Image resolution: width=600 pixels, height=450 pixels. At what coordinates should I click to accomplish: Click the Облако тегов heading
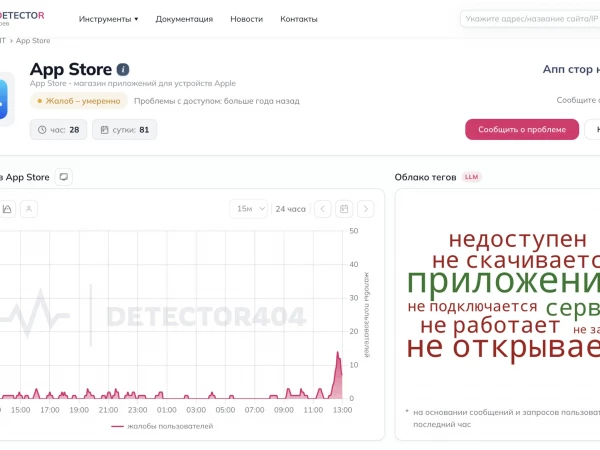point(425,177)
